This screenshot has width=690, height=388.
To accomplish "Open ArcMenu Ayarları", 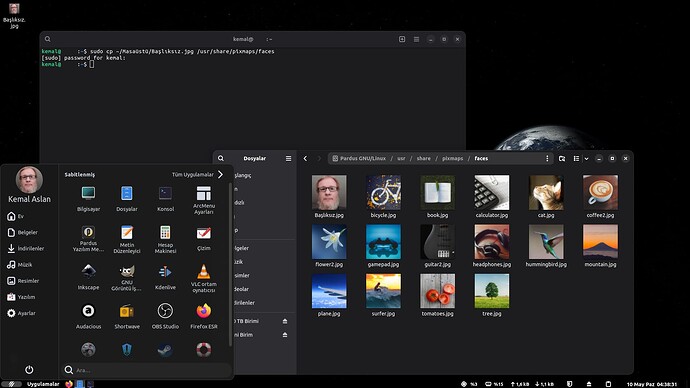I will (204, 200).
